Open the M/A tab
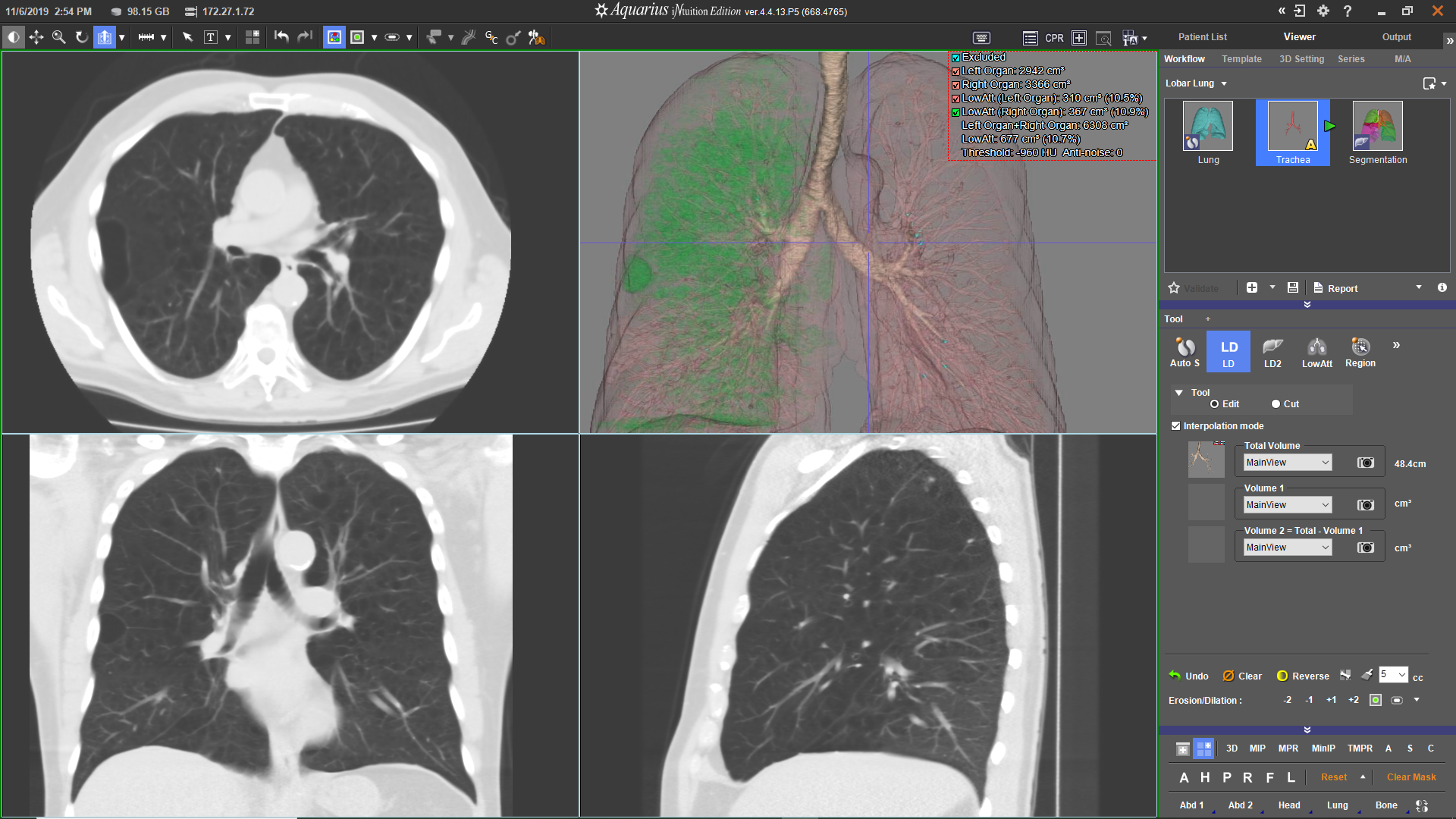The image size is (1456, 819). click(1402, 59)
